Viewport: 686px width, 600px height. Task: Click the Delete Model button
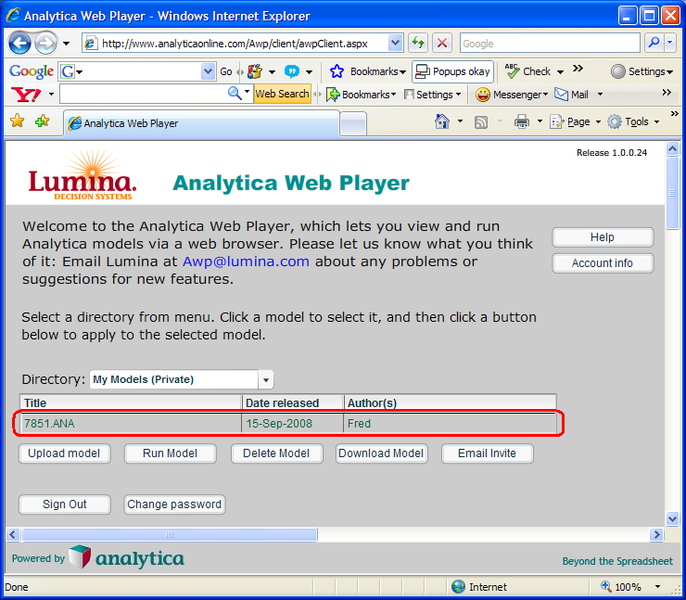276,453
